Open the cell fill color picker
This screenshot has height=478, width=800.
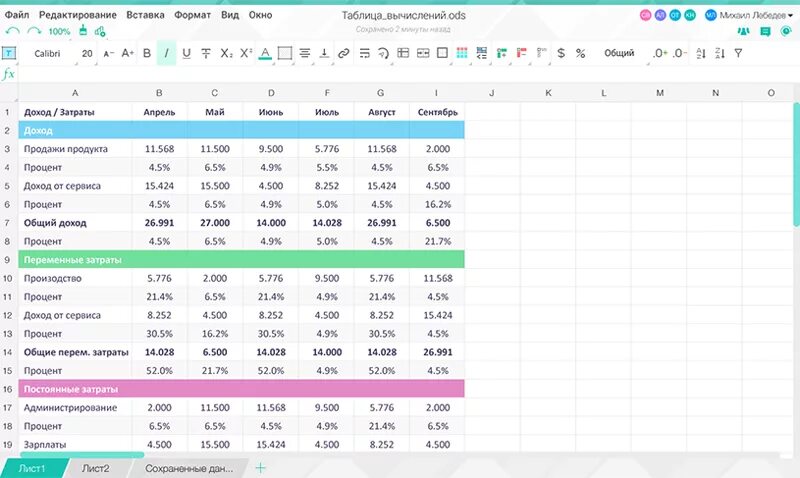point(285,53)
